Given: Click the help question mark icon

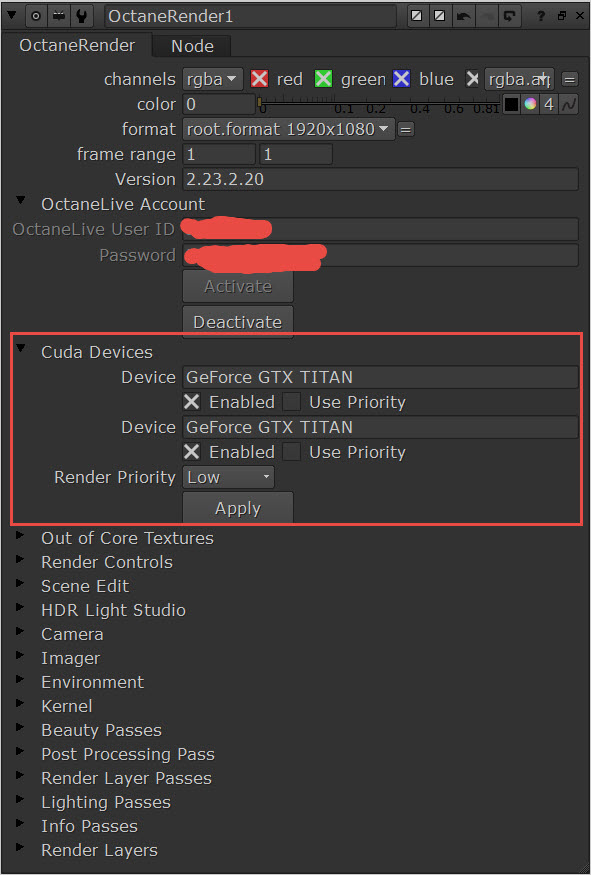Looking at the screenshot, I should [540, 16].
